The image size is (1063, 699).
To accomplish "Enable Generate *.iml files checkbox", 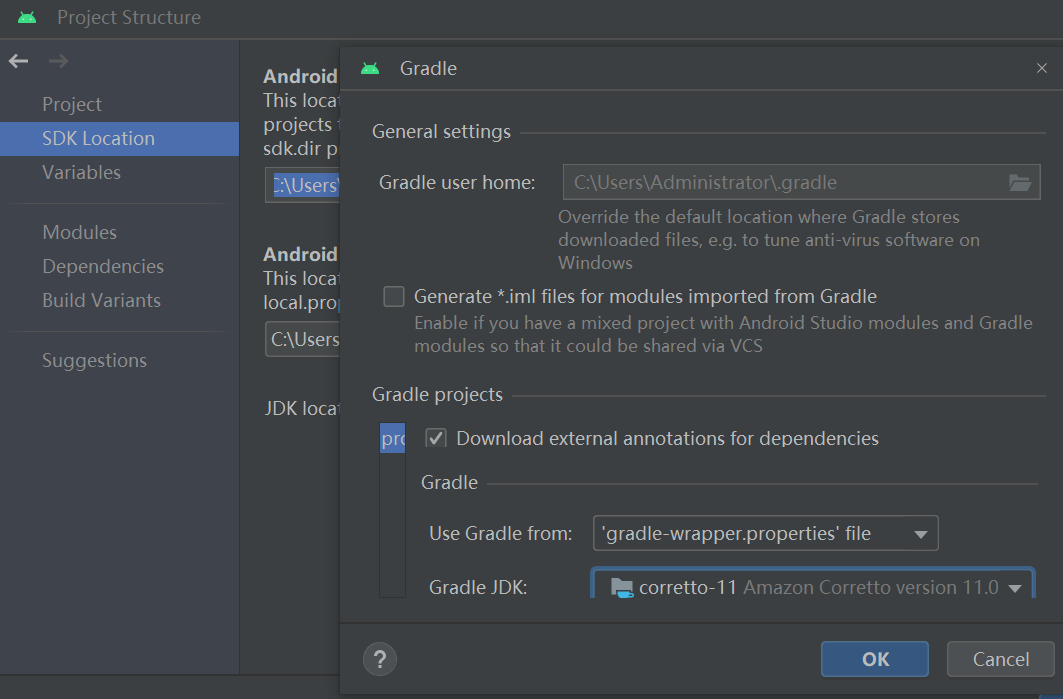I will (395, 297).
